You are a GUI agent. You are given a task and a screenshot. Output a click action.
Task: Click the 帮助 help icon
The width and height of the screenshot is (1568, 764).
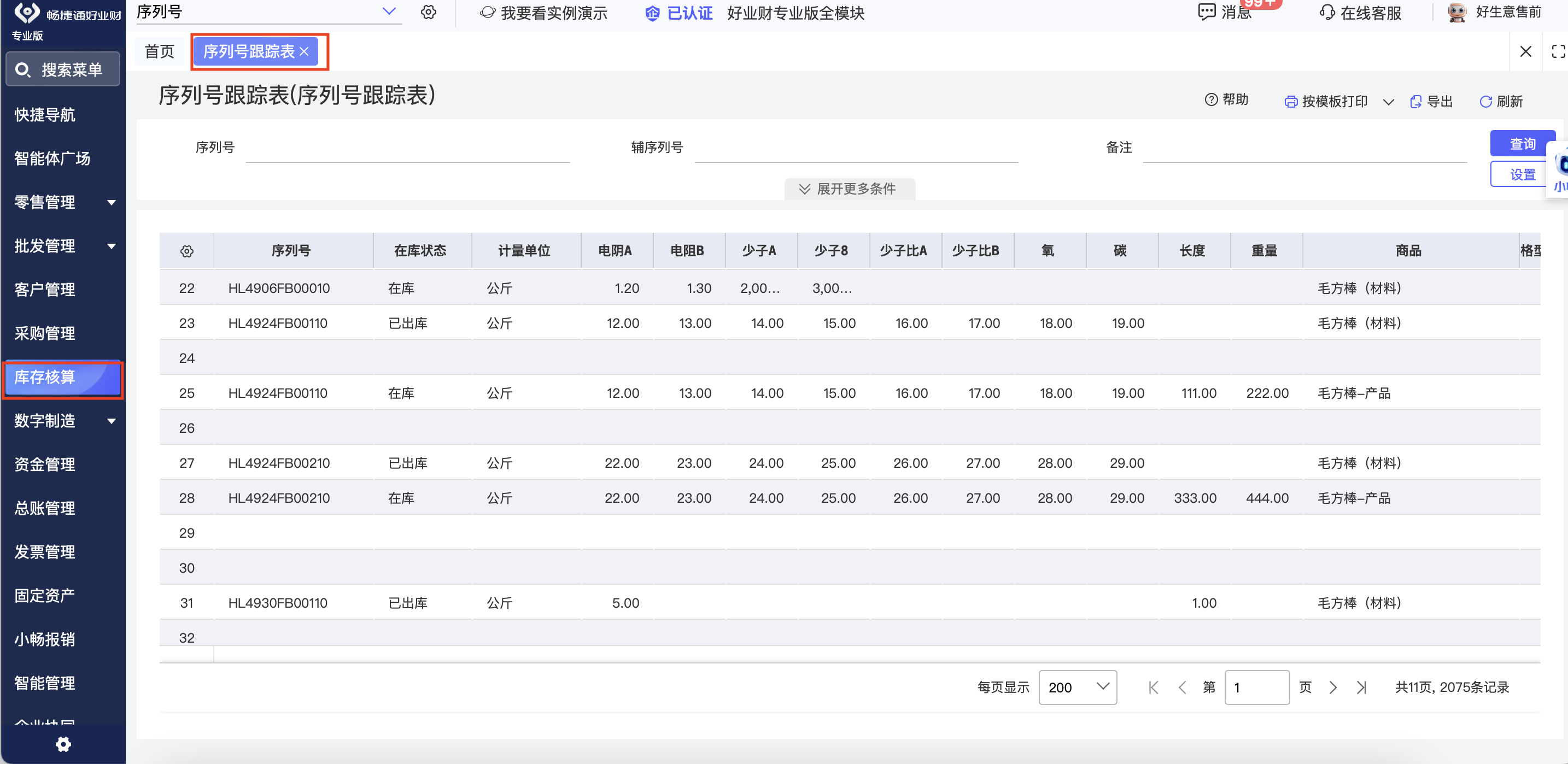(x=1210, y=100)
